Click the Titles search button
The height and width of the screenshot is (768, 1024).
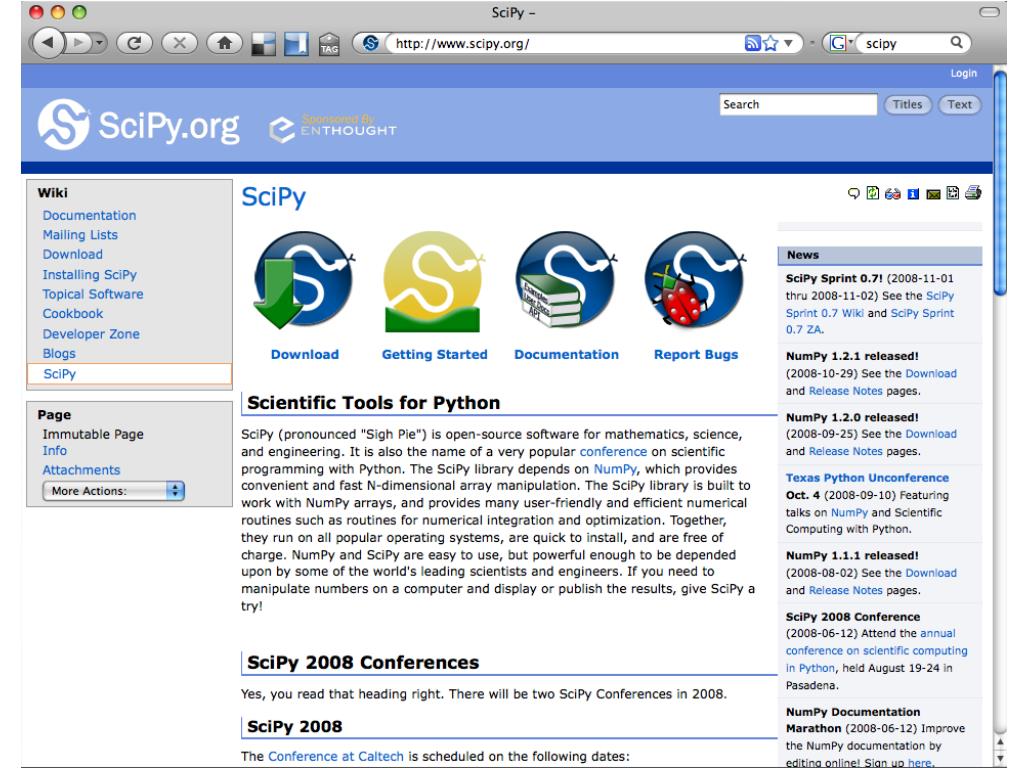click(x=907, y=104)
